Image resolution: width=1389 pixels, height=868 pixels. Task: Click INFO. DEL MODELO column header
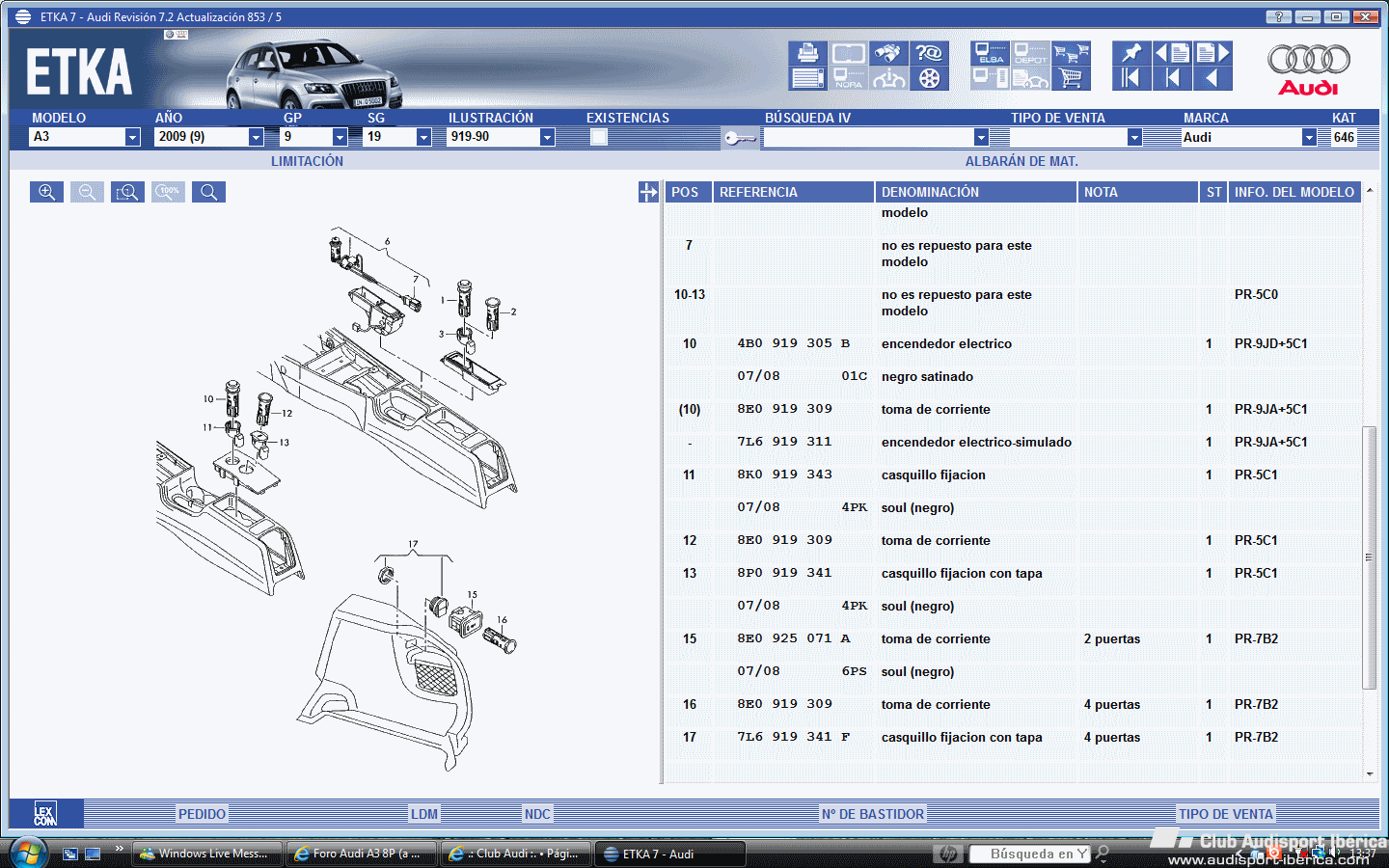(1294, 192)
